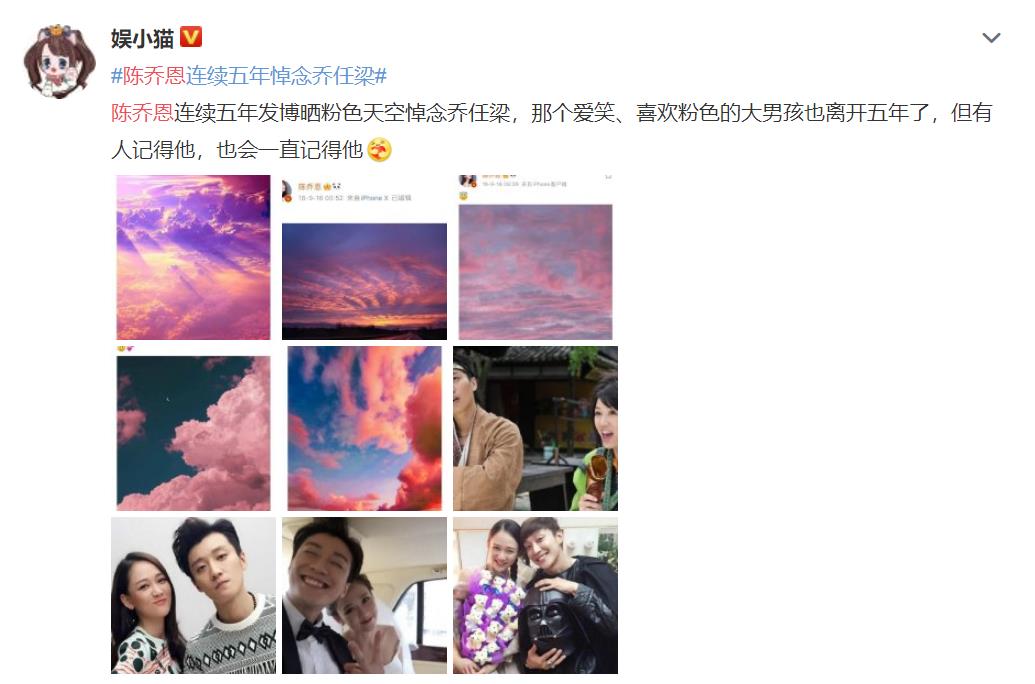Open hashtag #陈乔恩连续五年悼念乔任梁#
Image resolution: width=1035 pixels, height=684 pixels.
pos(249,76)
